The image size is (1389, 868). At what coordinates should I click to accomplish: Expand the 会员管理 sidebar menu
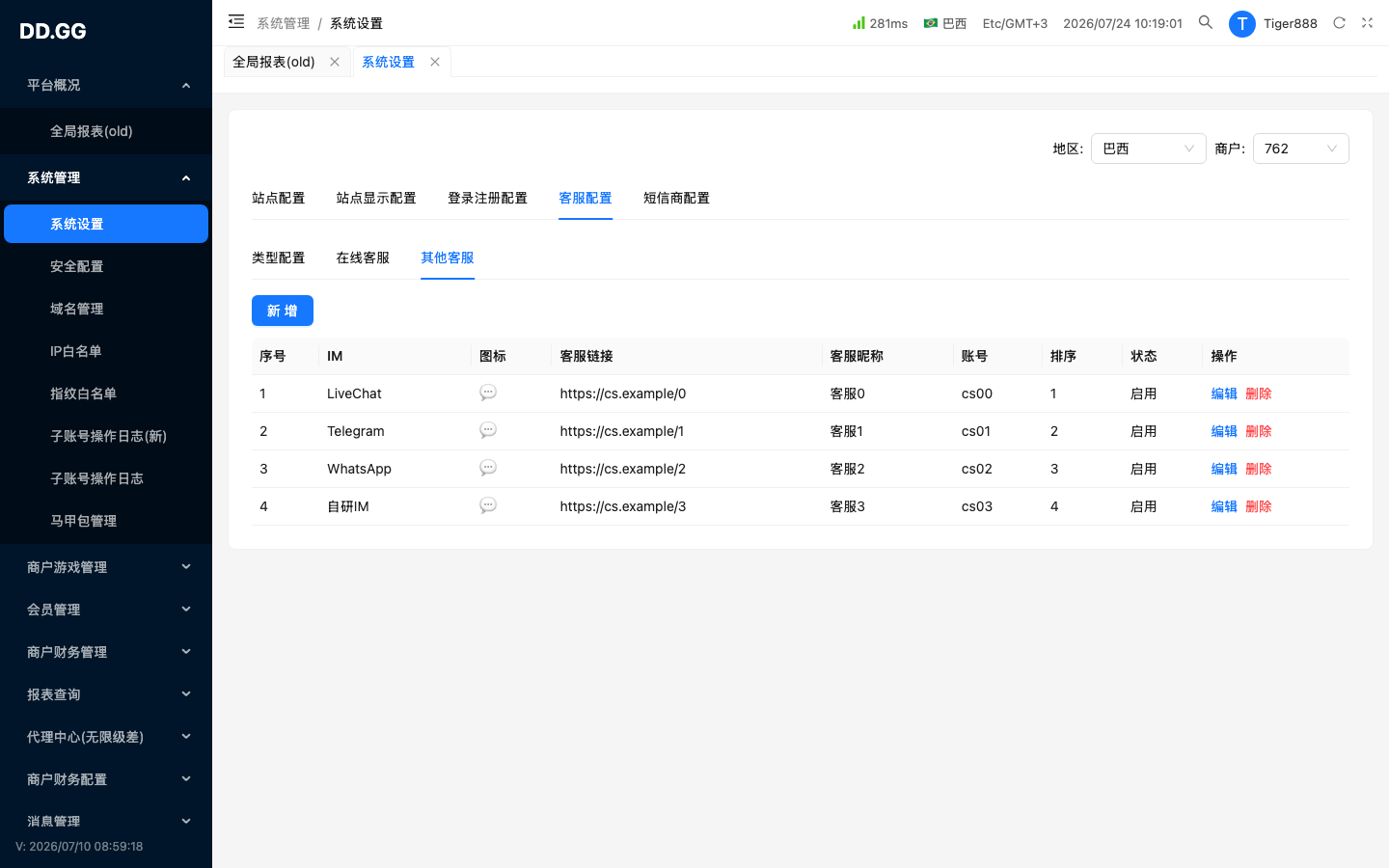(x=106, y=610)
